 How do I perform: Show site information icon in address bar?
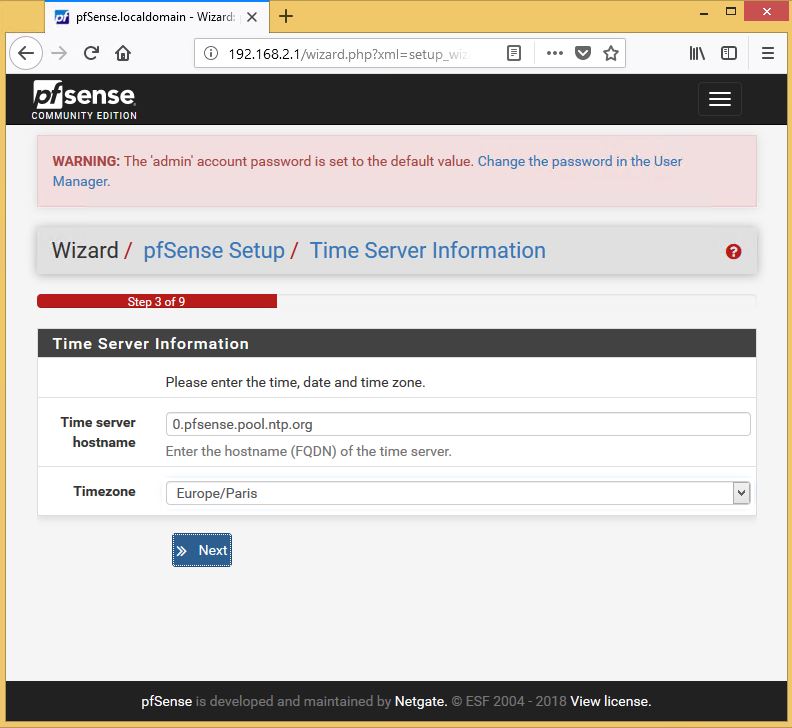[211, 53]
